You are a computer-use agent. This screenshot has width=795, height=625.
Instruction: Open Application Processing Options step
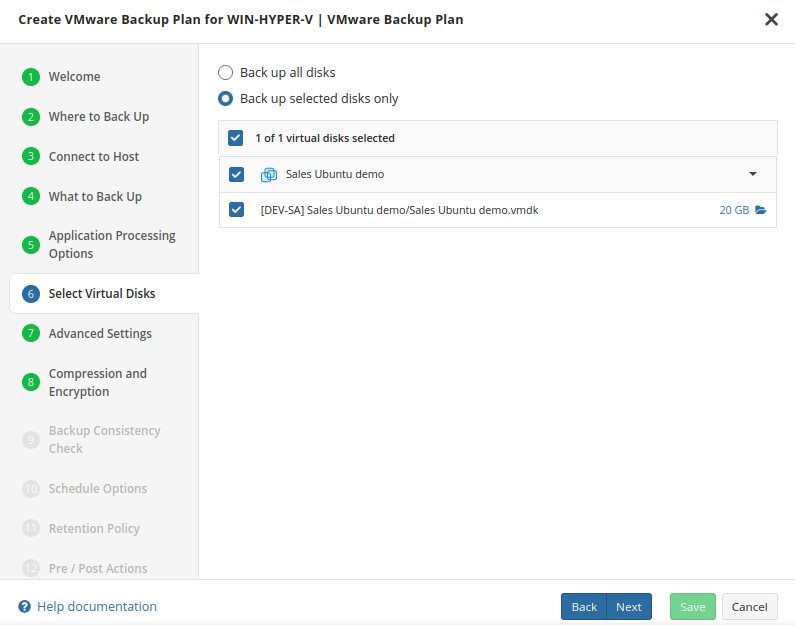point(111,245)
